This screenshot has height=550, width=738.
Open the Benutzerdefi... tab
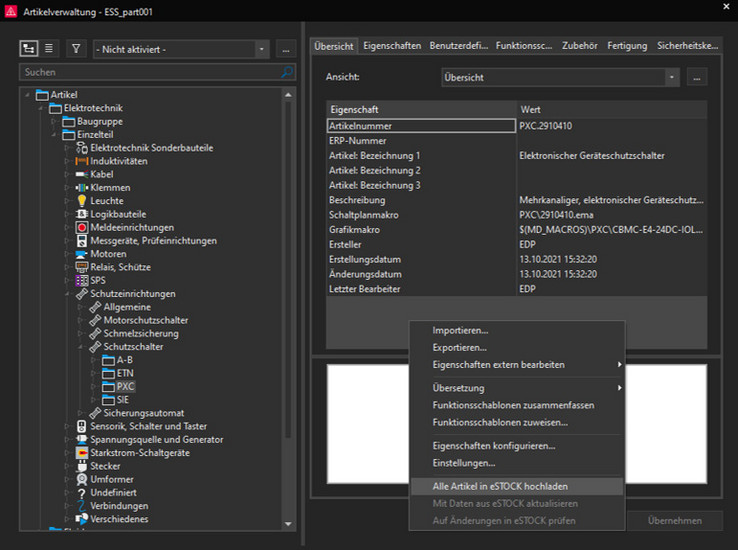tap(458, 46)
